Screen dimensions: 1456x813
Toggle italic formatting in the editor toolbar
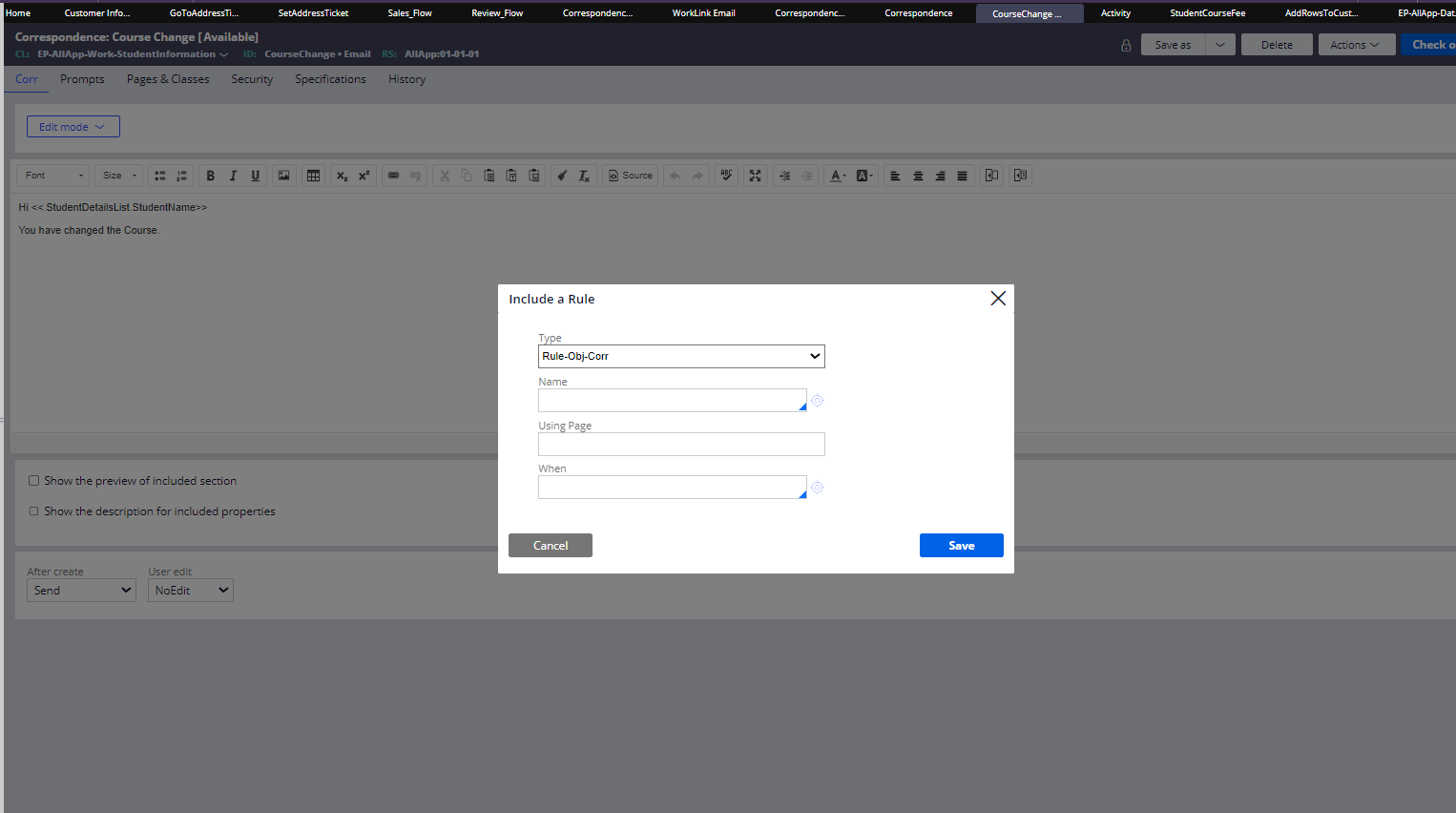pos(233,176)
